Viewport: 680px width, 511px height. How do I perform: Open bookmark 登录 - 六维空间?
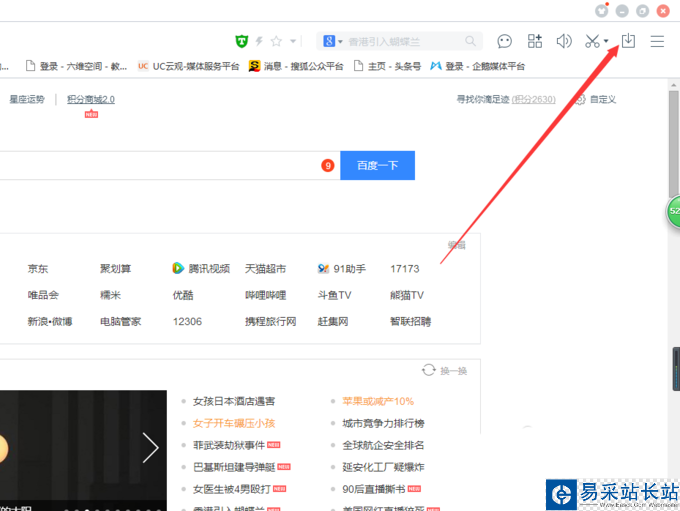pos(77,66)
